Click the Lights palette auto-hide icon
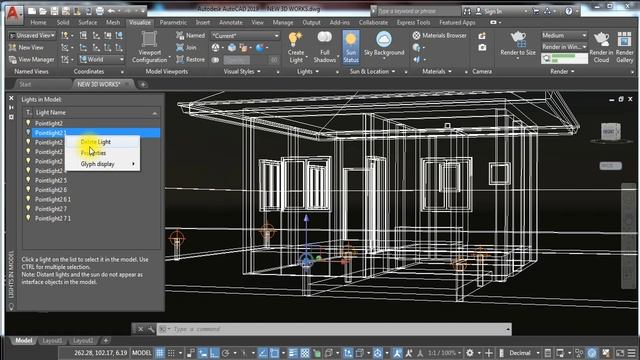640x360 pixels. pyautogui.click(x=11, y=107)
